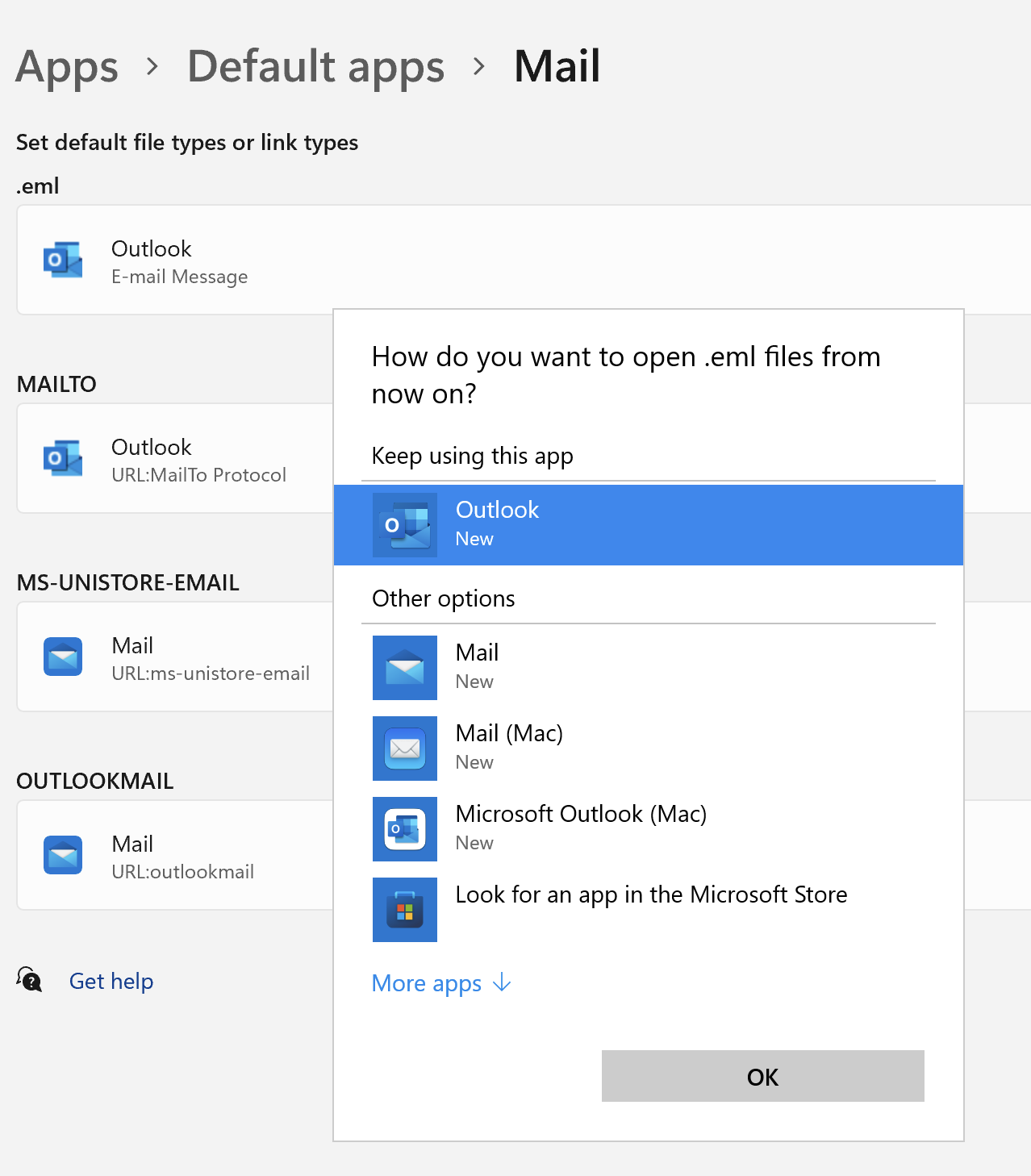
Task: Click the Mail (Mac) app icon
Action: [x=405, y=749]
